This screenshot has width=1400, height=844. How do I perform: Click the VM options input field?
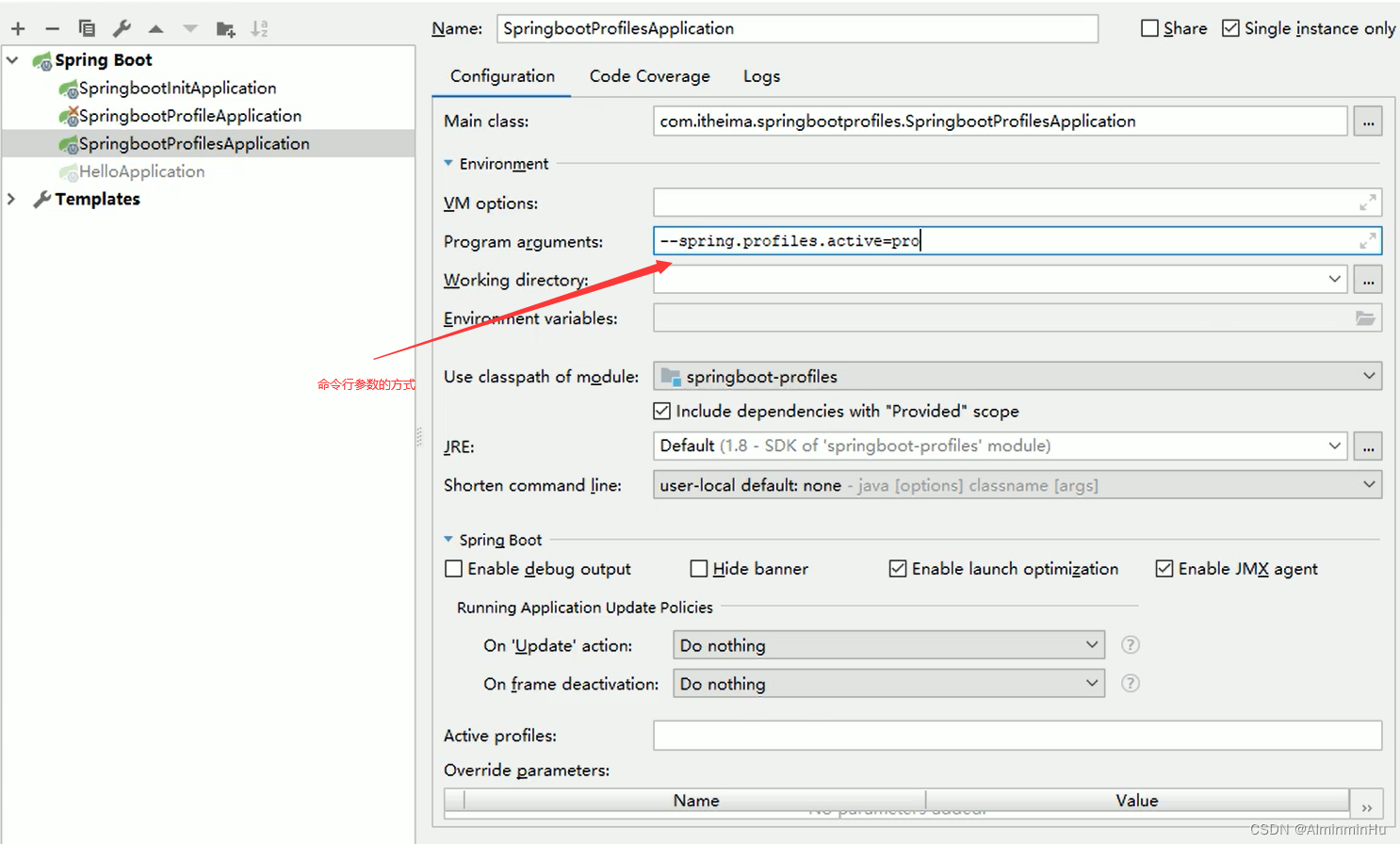point(1017,203)
